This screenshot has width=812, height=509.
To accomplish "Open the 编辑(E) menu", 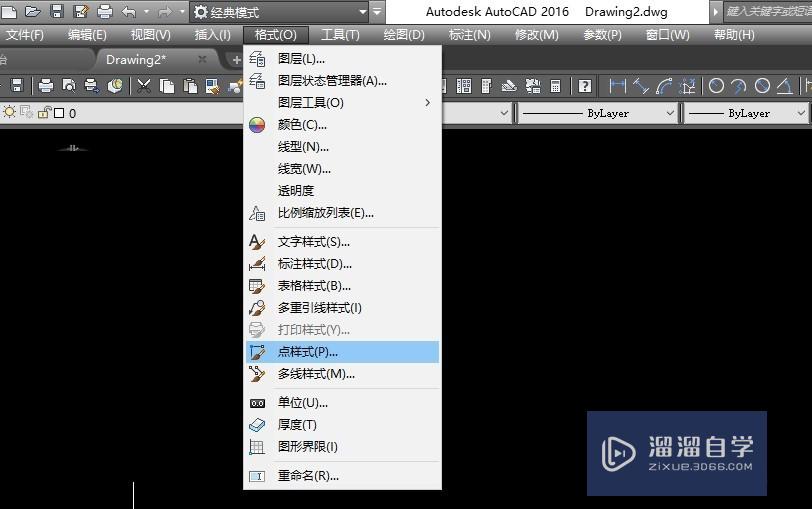I will coord(87,35).
